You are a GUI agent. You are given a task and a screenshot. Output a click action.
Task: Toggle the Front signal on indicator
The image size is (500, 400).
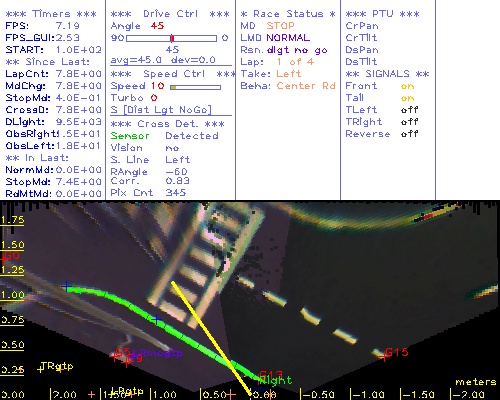point(407,86)
